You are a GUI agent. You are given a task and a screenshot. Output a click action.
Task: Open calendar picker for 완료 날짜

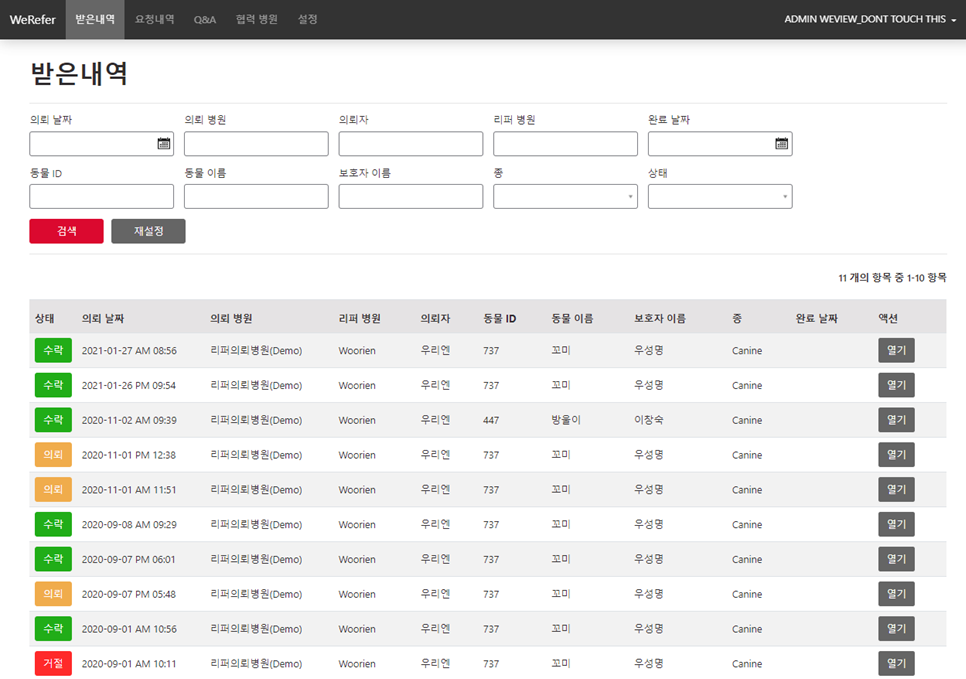pyautogui.click(x=781, y=144)
